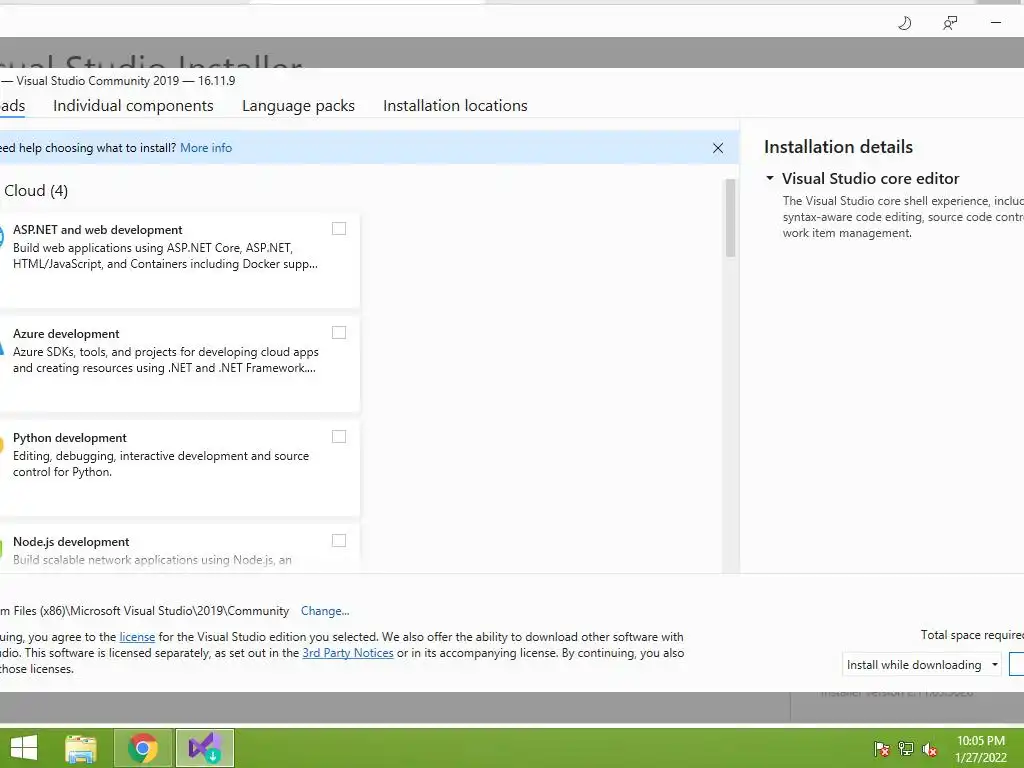The image size is (1024, 768).
Task: Check ASP.NET and web development workload
Action: click(x=339, y=229)
